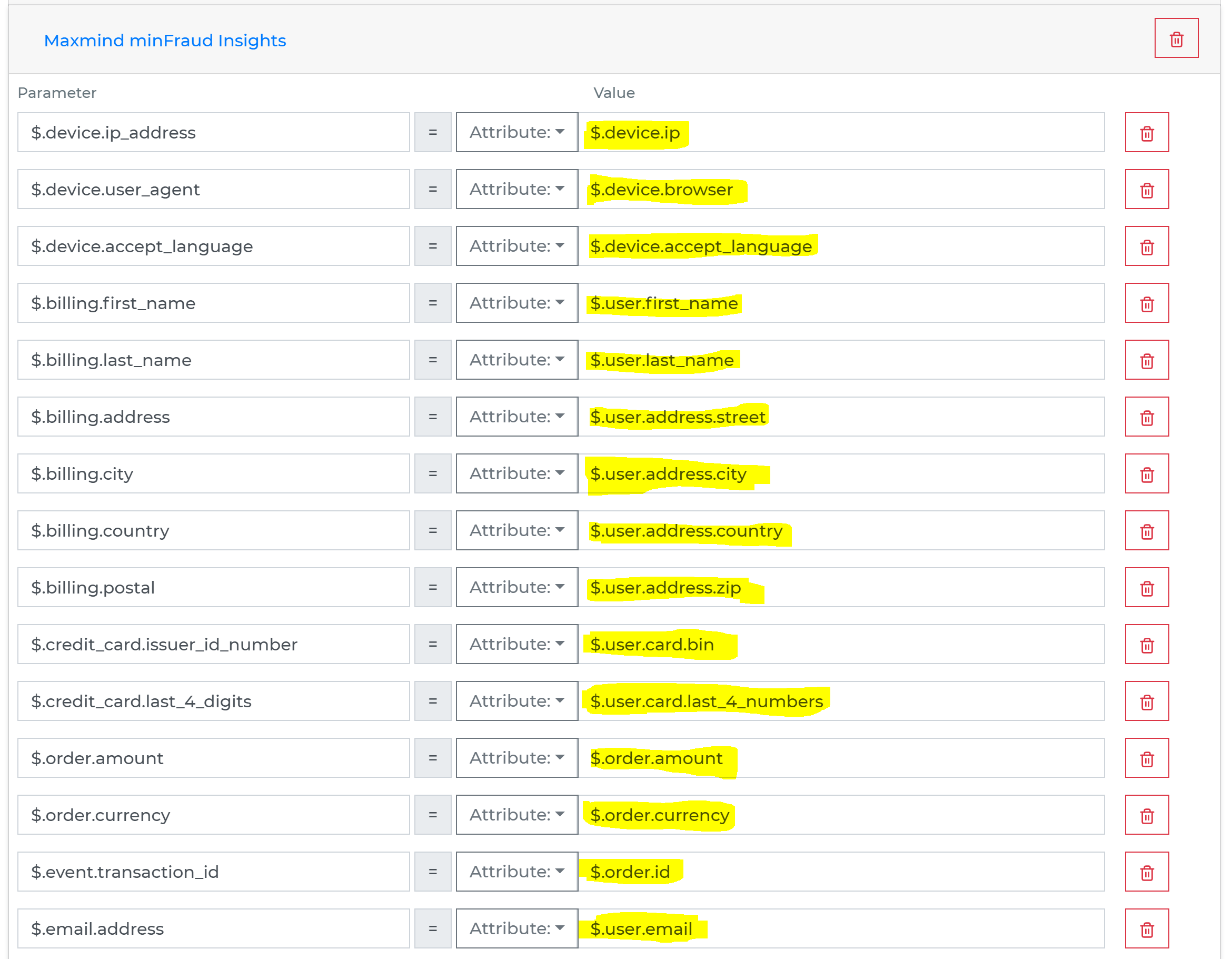Delete the $.billing.last_name parameter row

click(1147, 360)
